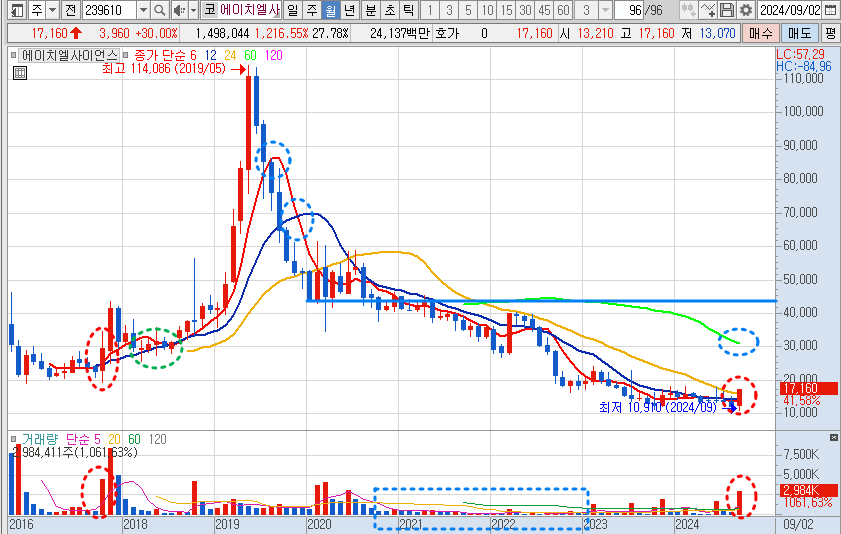Click the 전 button
This screenshot has width=841, height=534.
point(70,10)
